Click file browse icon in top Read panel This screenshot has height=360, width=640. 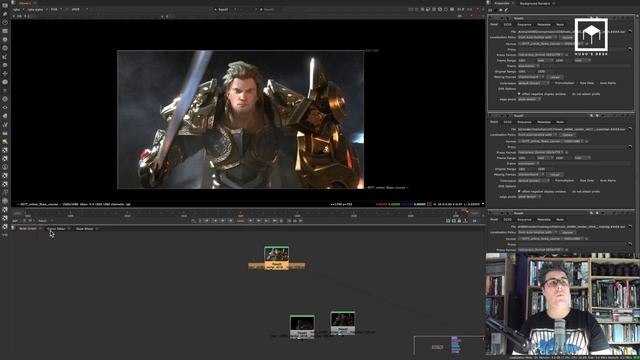(x=630, y=31)
